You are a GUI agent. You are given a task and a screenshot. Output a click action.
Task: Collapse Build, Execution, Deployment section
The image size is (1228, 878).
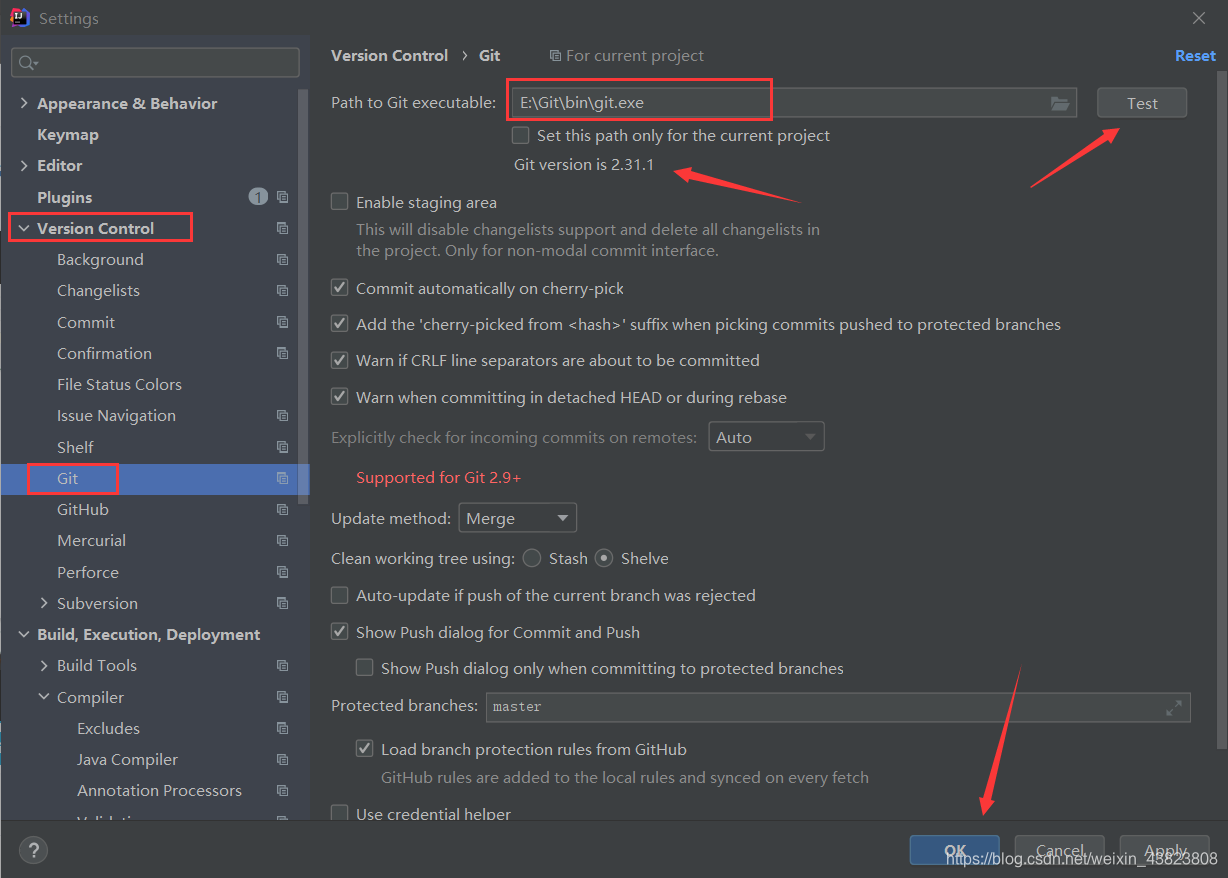[x=24, y=634]
